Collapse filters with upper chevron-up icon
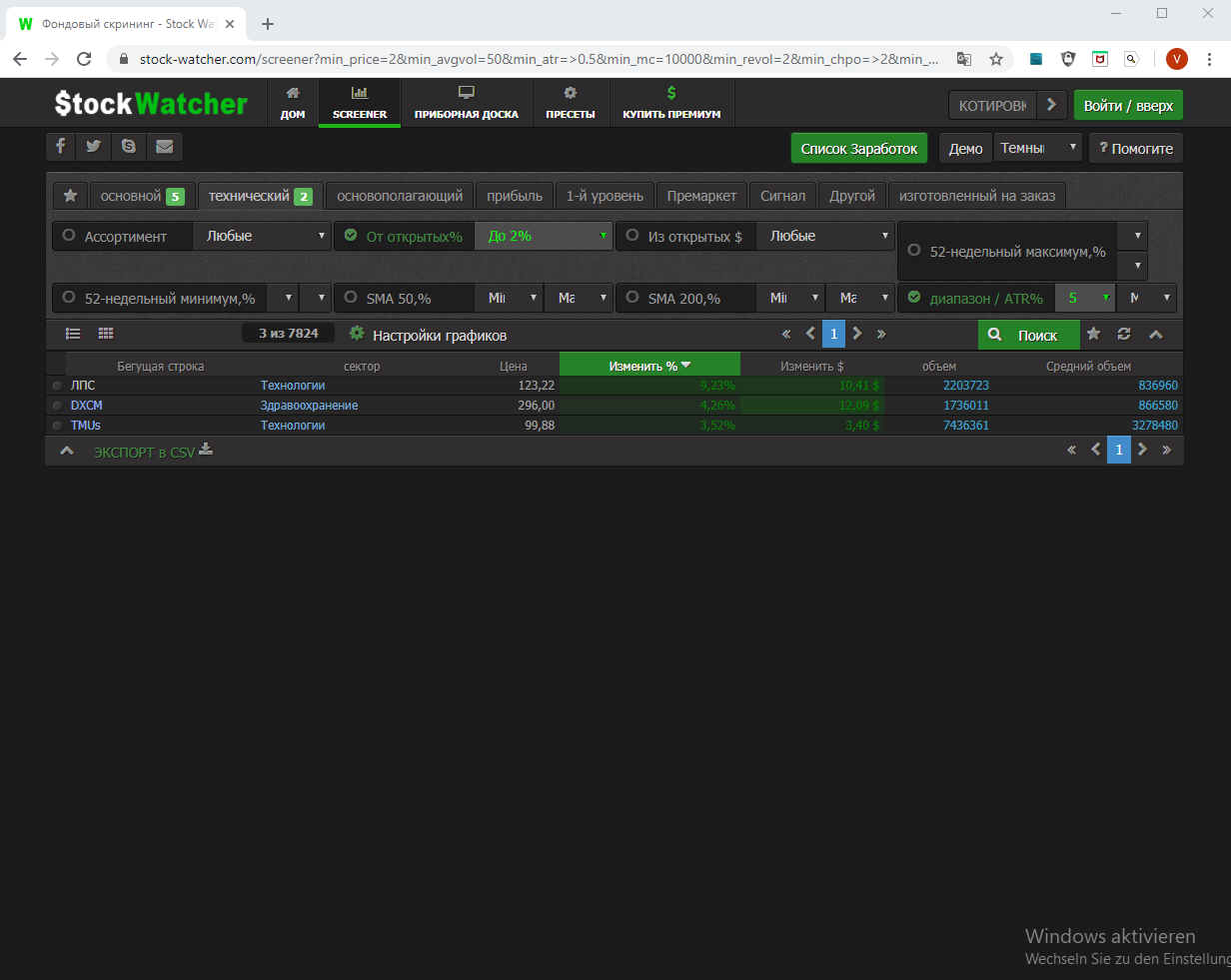The width and height of the screenshot is (1231, 980). point(1155,335)
